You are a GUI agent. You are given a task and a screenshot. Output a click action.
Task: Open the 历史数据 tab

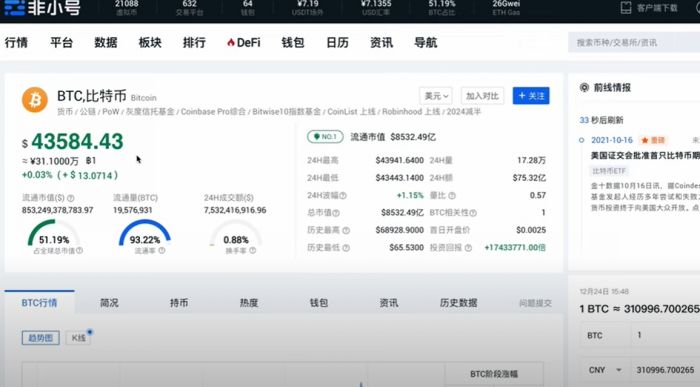[458, 303]
